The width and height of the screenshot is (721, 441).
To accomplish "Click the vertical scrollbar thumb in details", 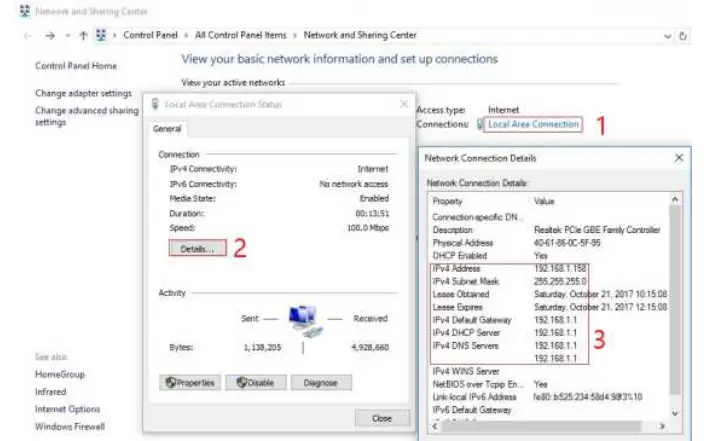I will point(675,300).
